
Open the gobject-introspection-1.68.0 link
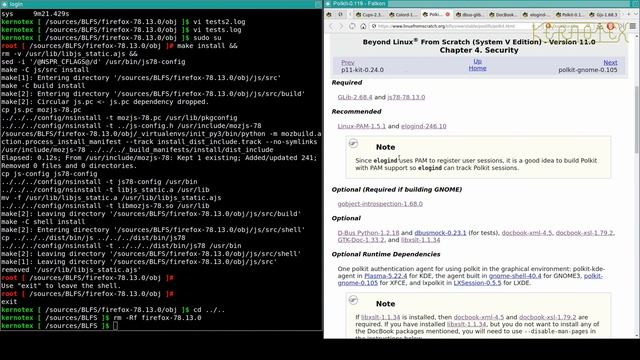(x=380, y=204)
